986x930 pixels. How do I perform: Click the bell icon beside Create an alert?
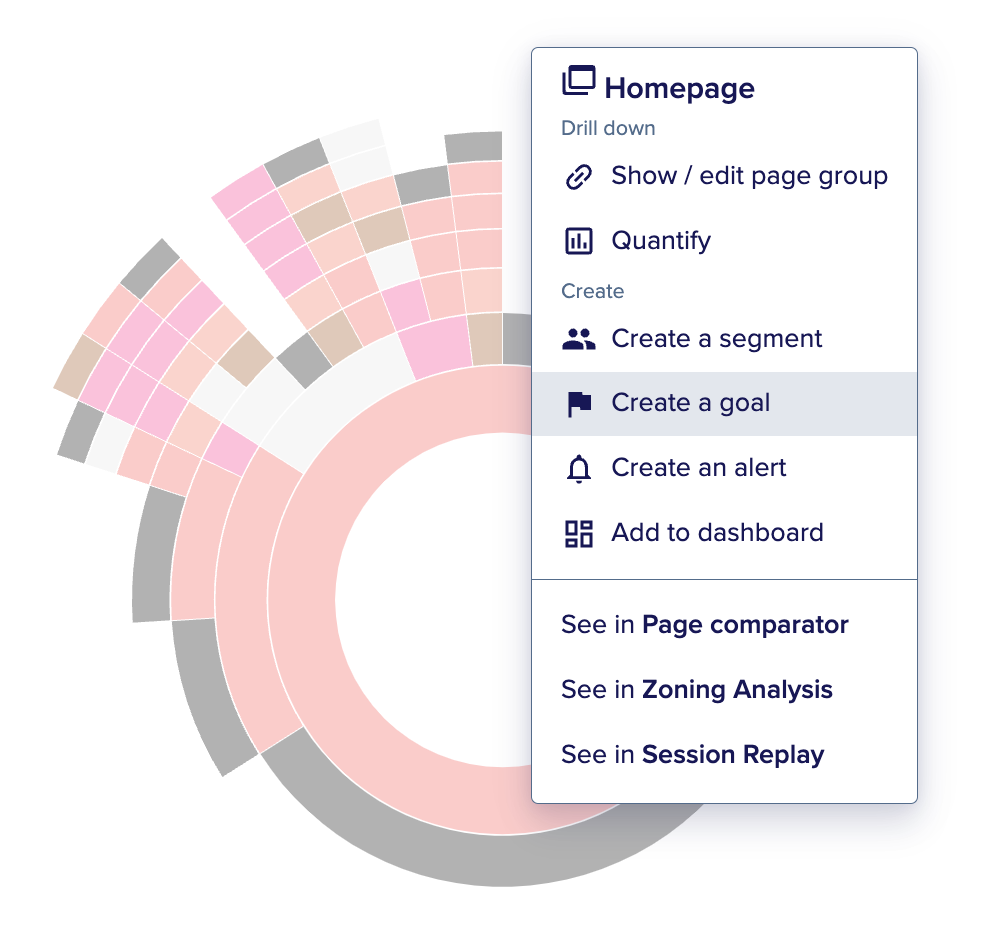(x=579, y=467)
